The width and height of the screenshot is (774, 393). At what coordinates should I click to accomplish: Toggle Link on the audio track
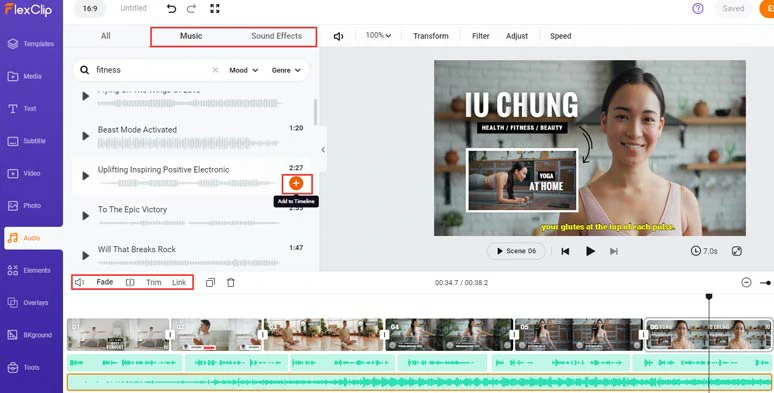(x=179, y=282)
